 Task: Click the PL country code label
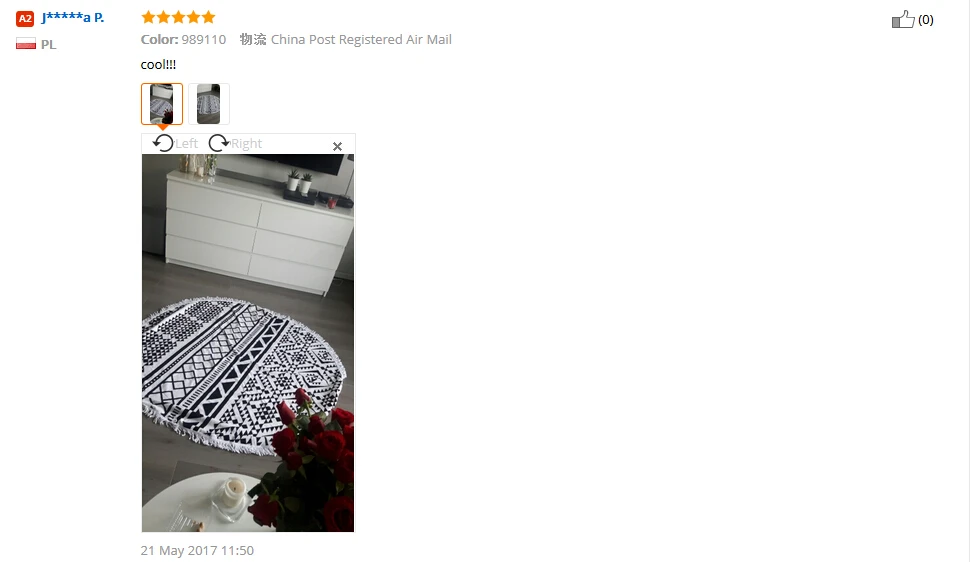[x=48, y=45]
